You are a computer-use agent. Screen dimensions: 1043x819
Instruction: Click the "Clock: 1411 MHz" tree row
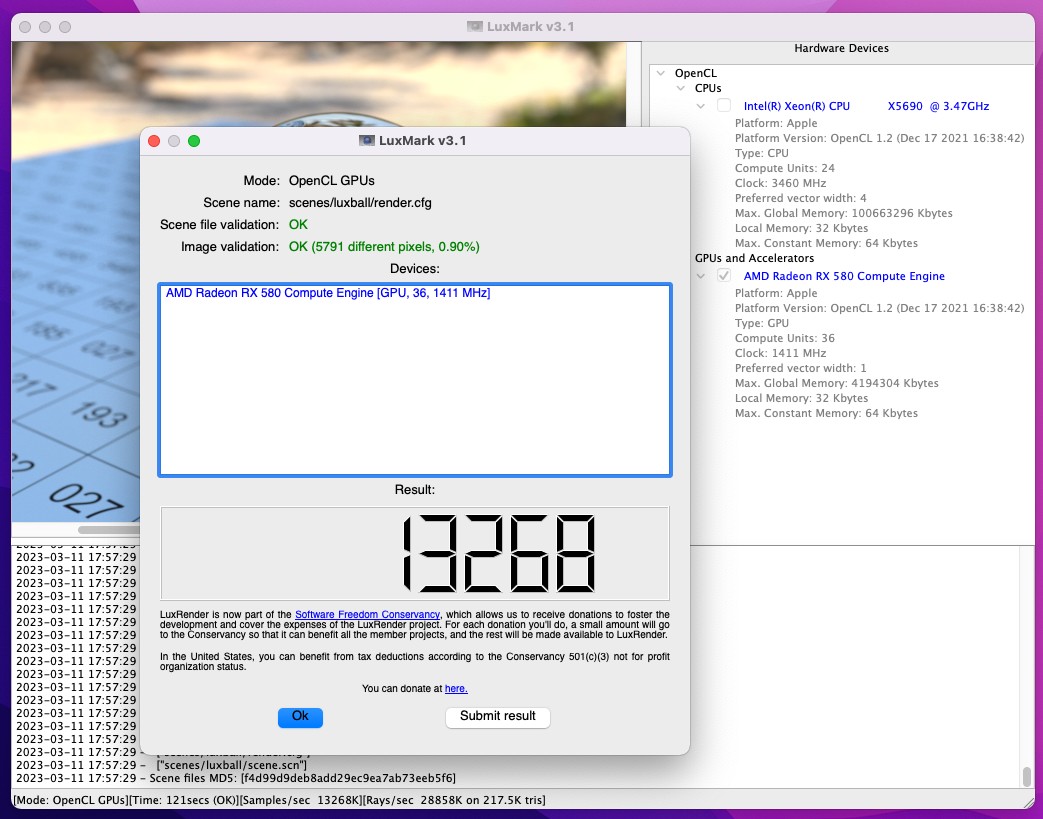(780, 353)
